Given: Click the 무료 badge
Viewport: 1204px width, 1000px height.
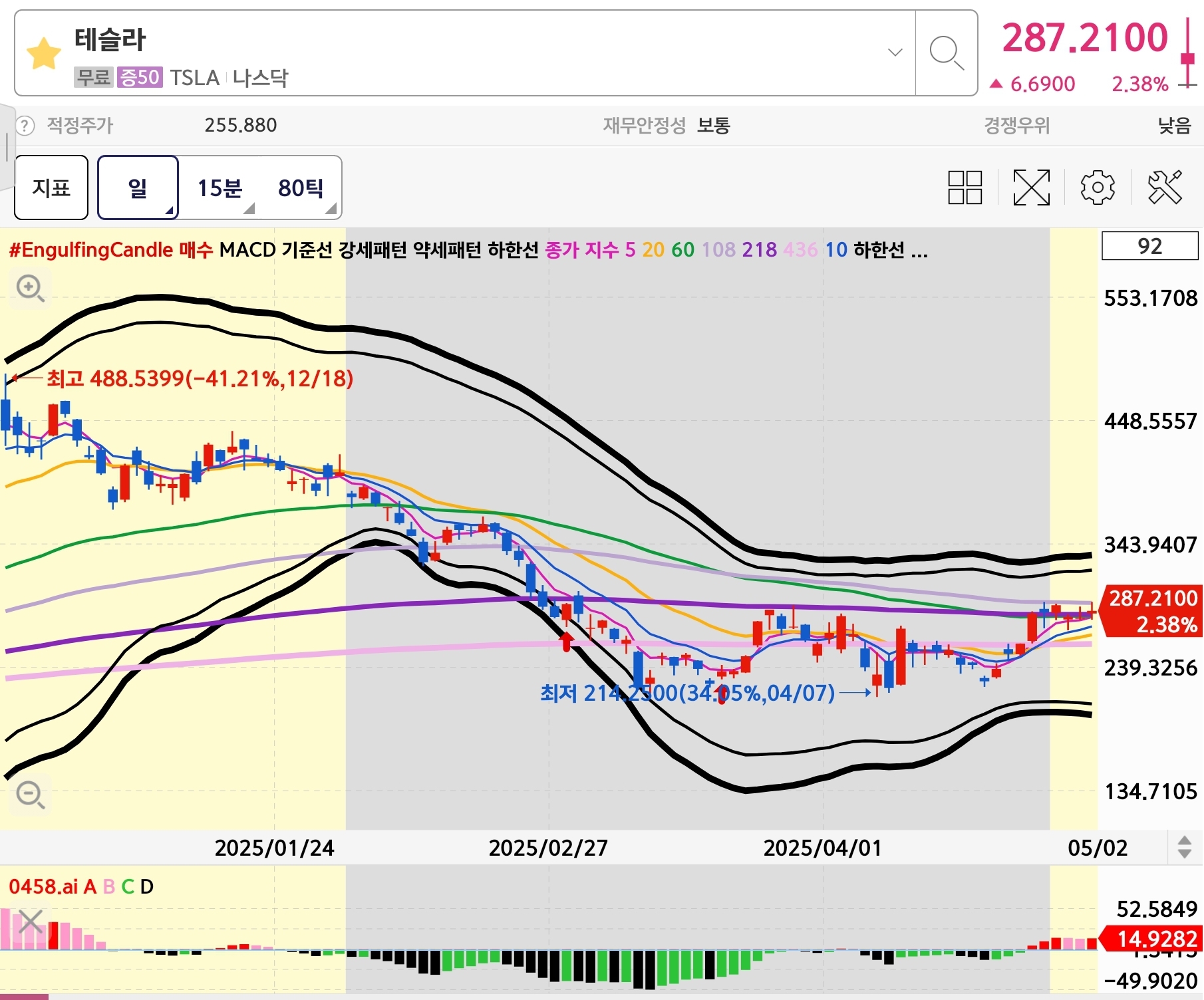Looking at the screenshot, I should click(93, 78).
